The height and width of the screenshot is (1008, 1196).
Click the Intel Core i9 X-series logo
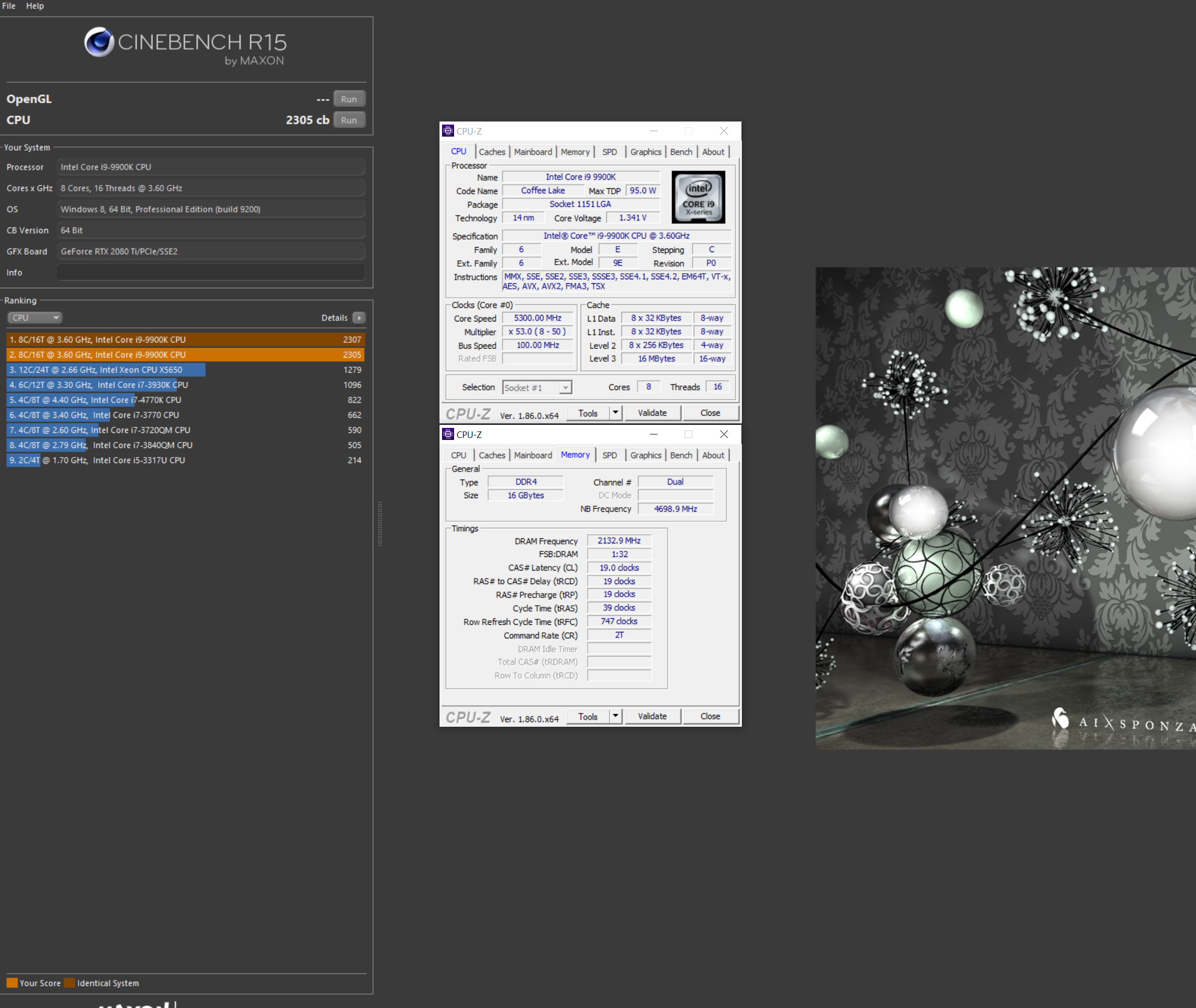[x=698, y=197]
